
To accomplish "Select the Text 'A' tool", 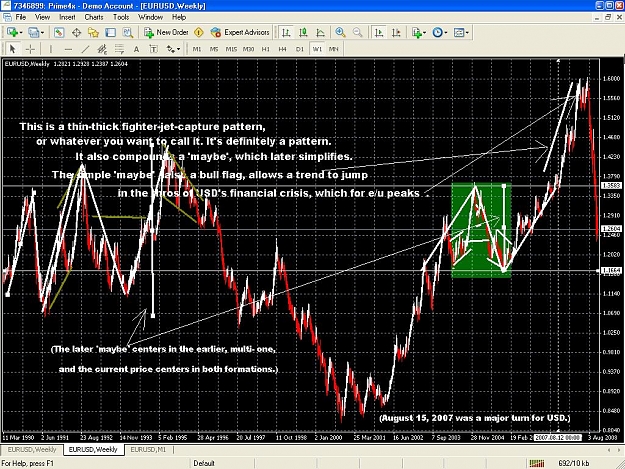I will [x=136, y=49].
